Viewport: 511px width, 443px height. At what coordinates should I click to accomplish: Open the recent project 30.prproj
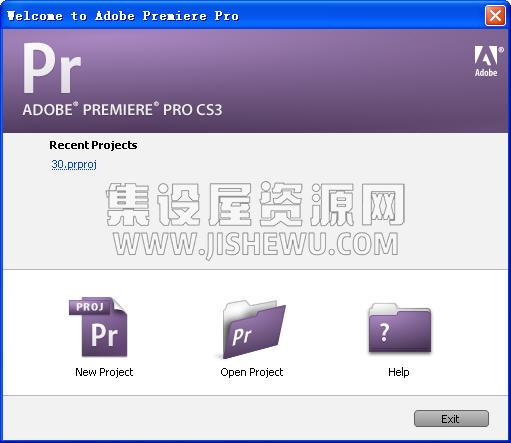tap(74, 164)
